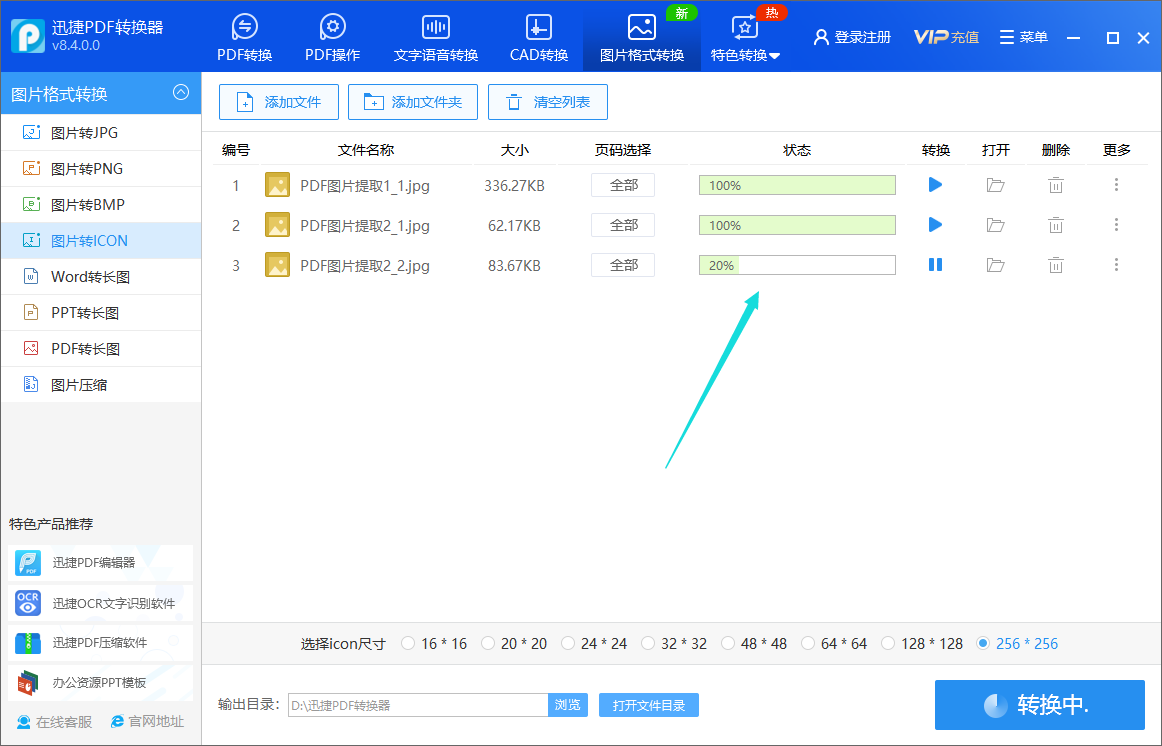Click the 转换中 convert button
Screen dimensions: 1162x746
(x=1040, y=705)
